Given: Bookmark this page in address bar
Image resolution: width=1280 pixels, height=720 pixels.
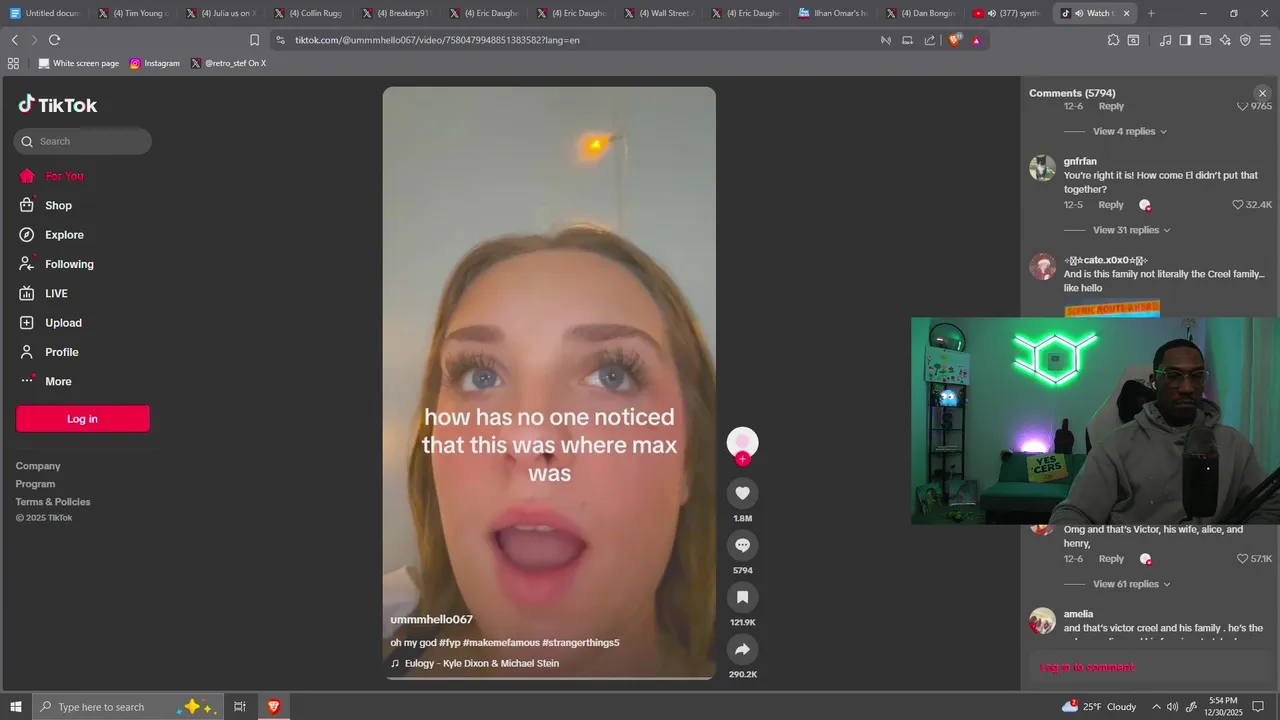Looking at the screenshot, I should (x=254, y=40).
